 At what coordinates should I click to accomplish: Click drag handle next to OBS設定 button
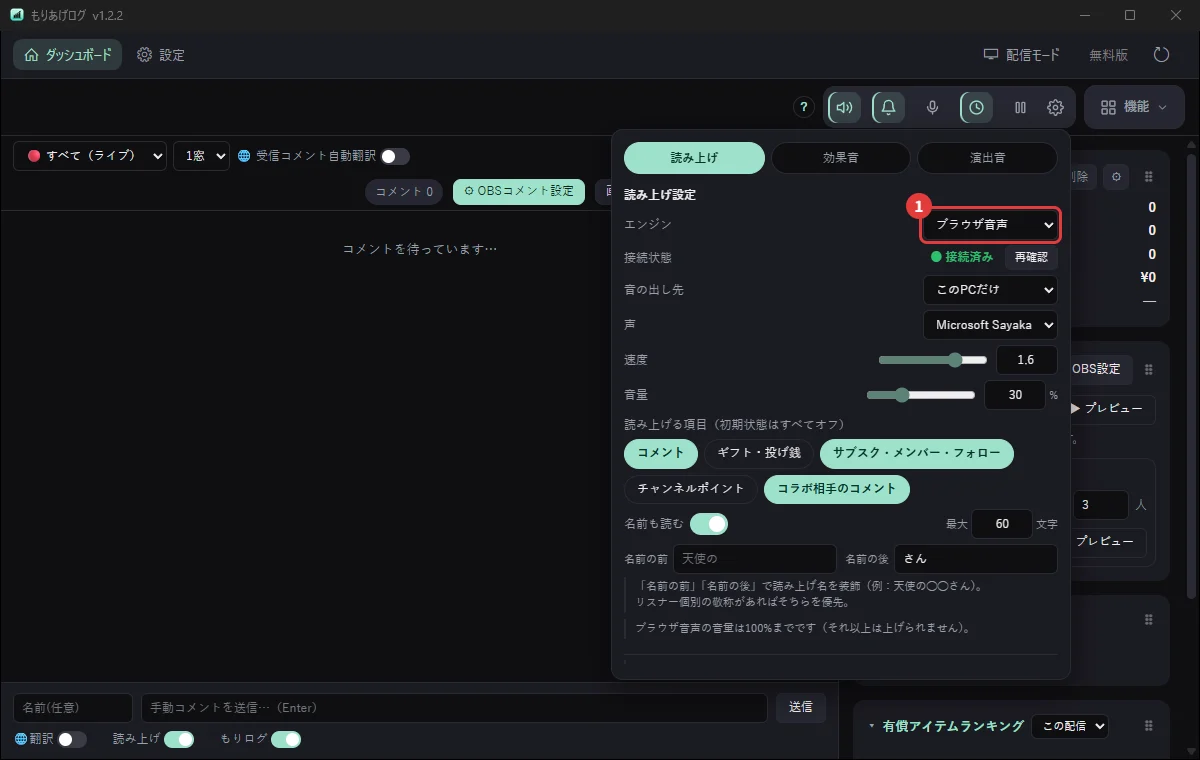click(1148, 370)
